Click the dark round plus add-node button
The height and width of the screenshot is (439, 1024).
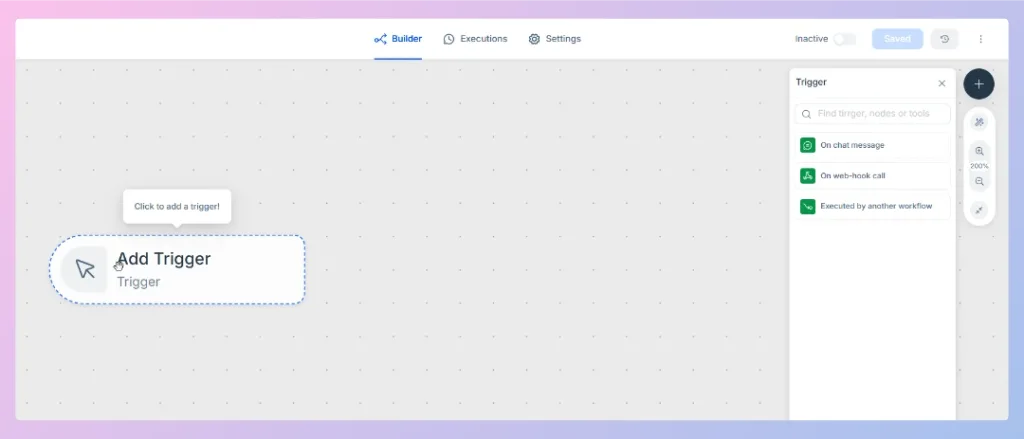click(x=978, y=84)
